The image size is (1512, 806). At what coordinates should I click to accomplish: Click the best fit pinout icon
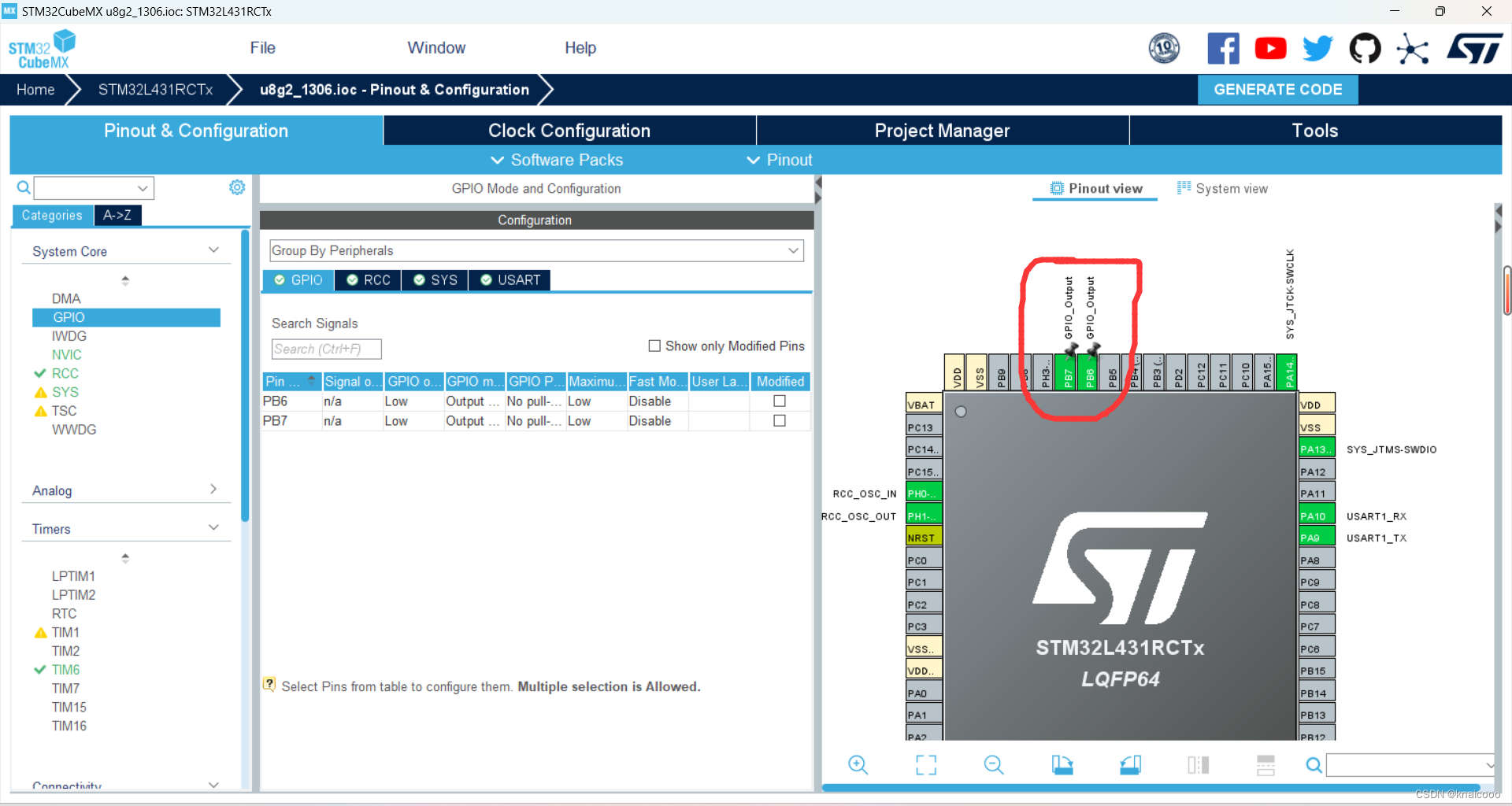[926, 764]
